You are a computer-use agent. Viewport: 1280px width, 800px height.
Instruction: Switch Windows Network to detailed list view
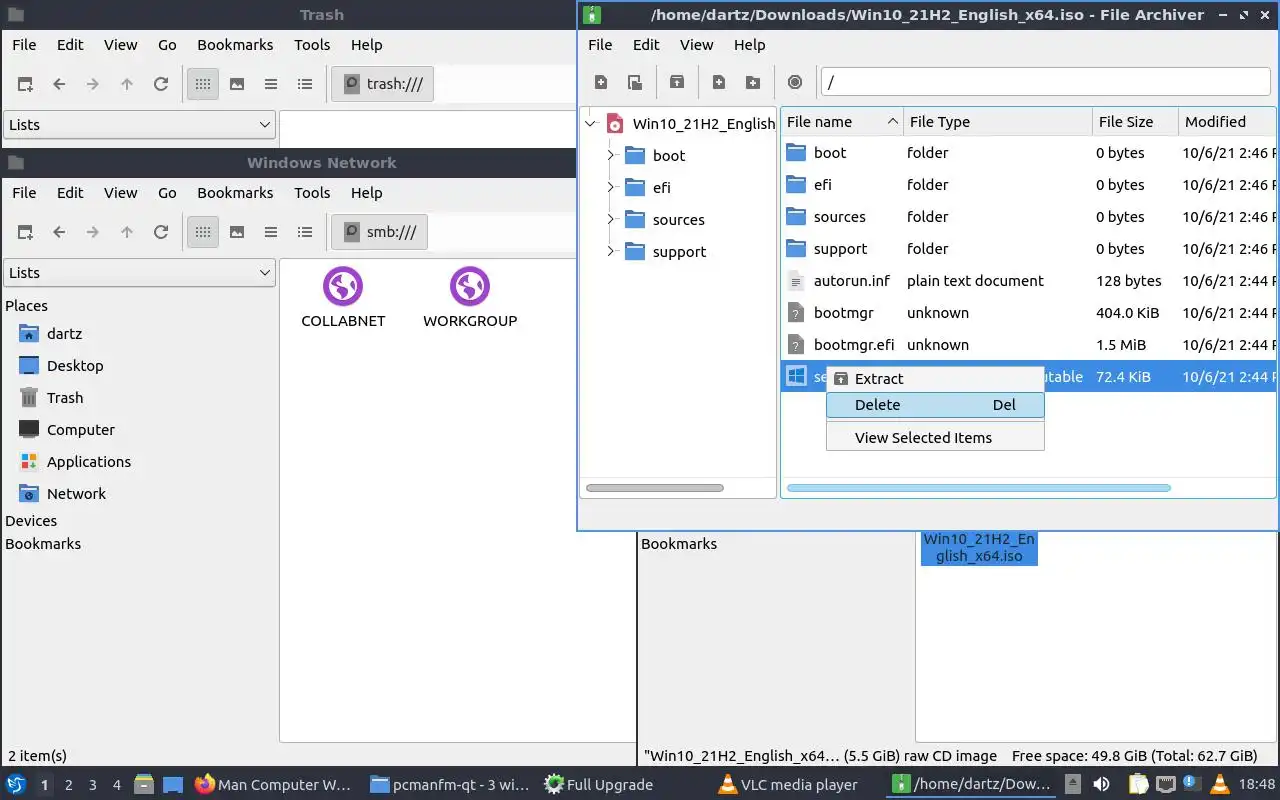(305, 232)
